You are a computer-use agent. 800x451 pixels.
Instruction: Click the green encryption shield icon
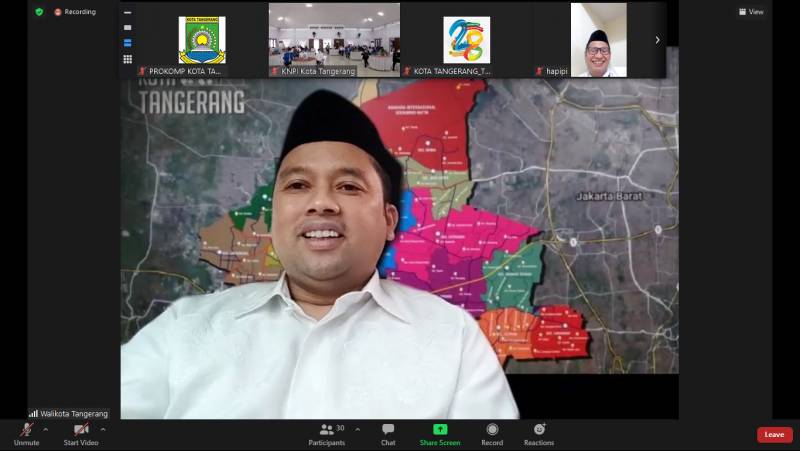39,12
